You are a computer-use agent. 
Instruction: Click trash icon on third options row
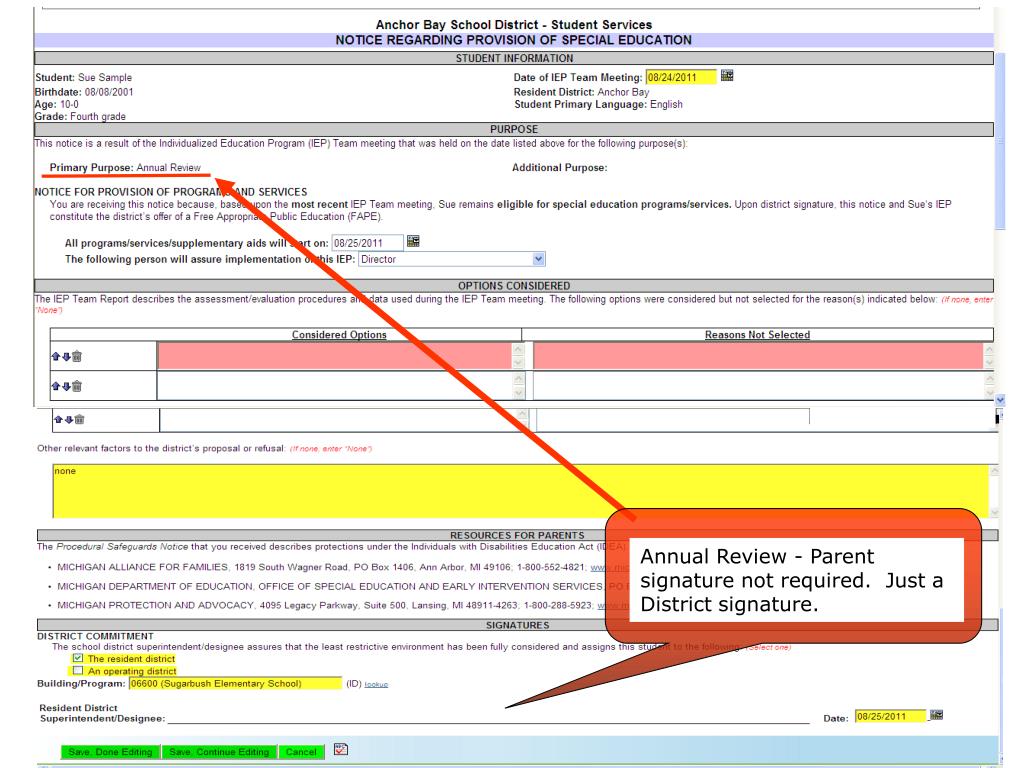(x=79, y=419)
